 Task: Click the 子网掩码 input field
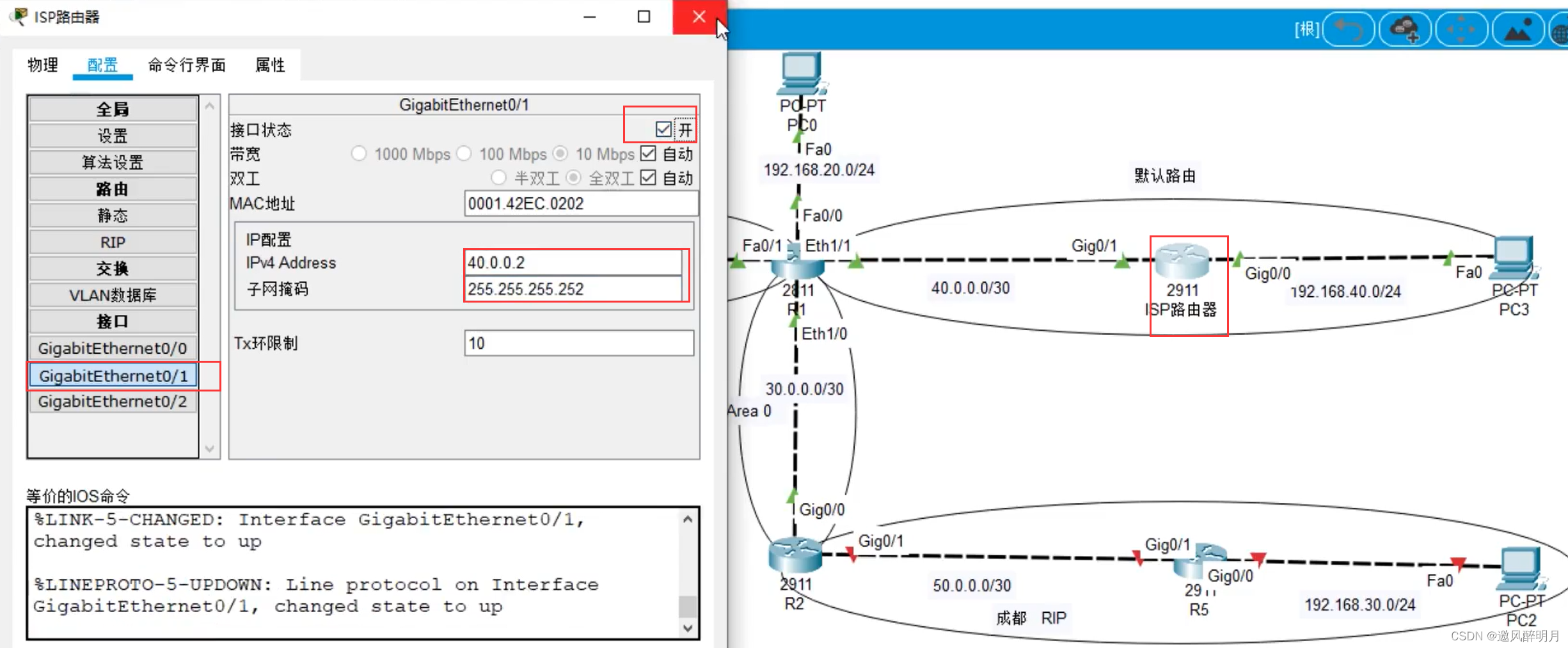573,289
